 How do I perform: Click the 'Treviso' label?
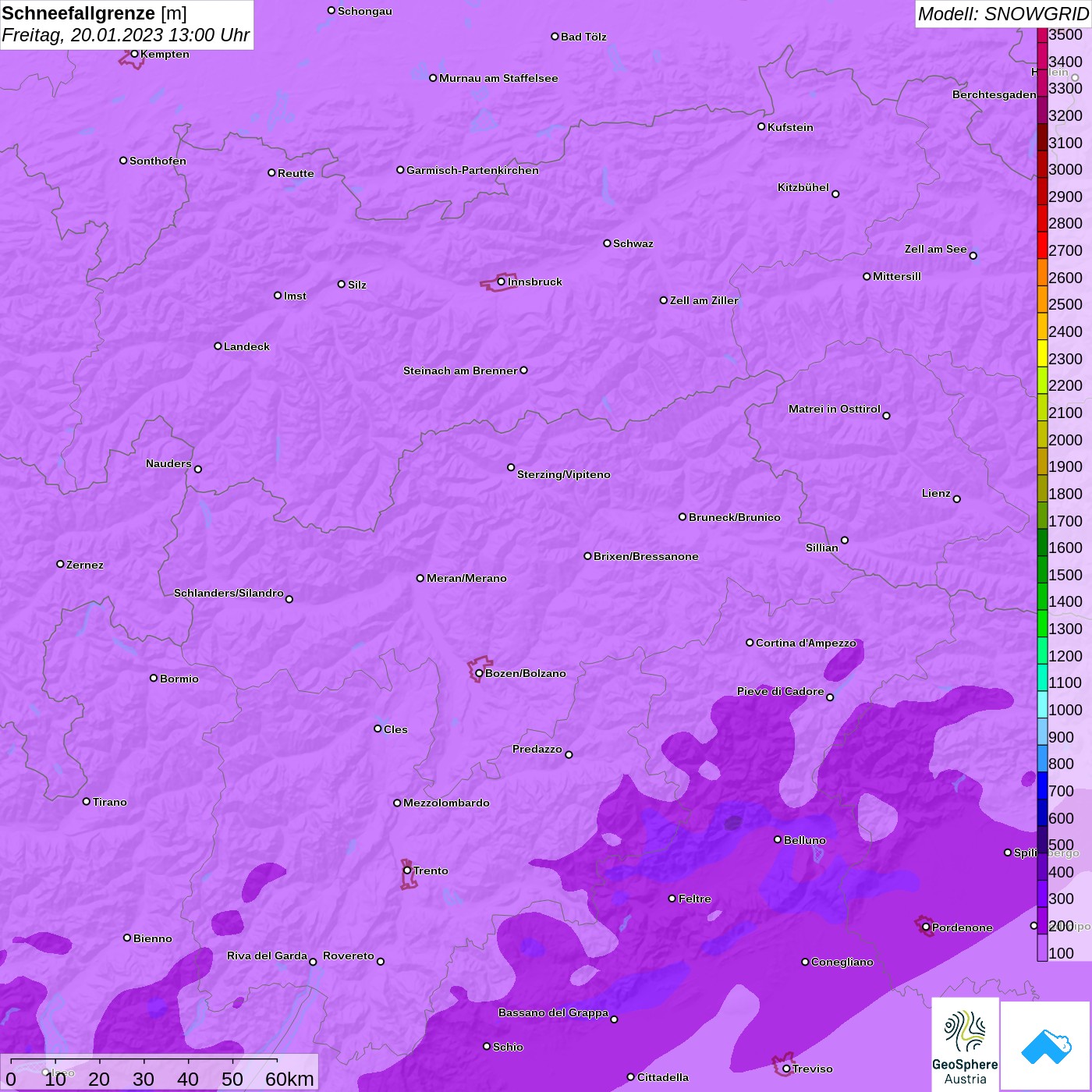point(813,1069)
